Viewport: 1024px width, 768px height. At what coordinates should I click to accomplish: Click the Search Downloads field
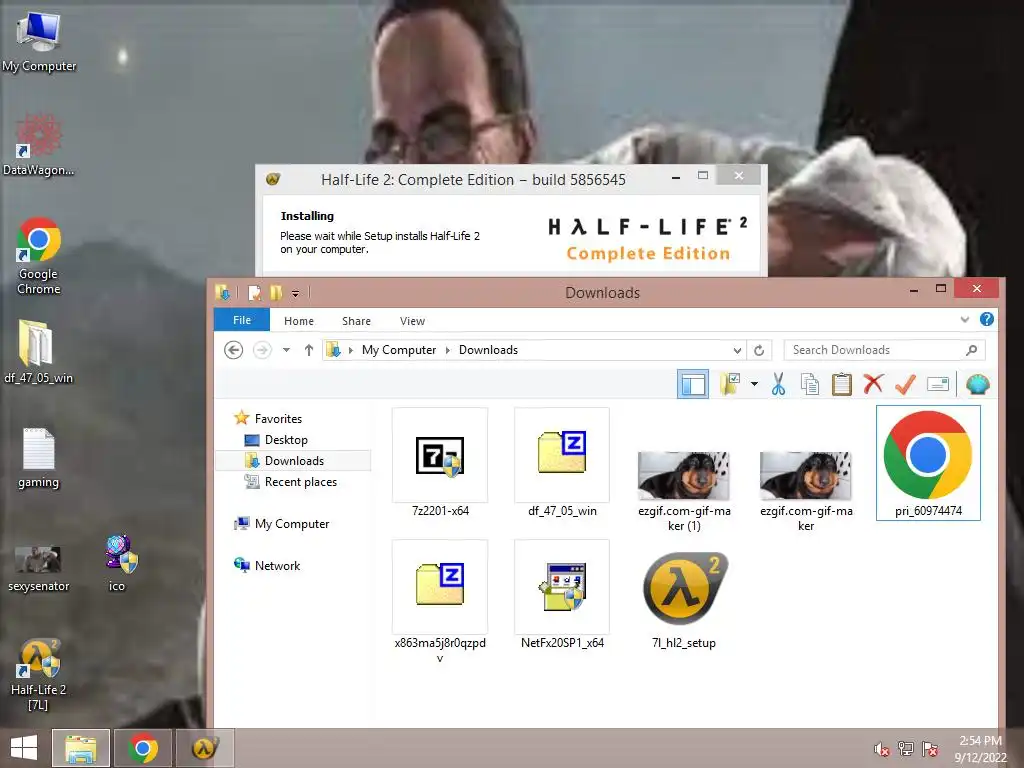(884, 350)
